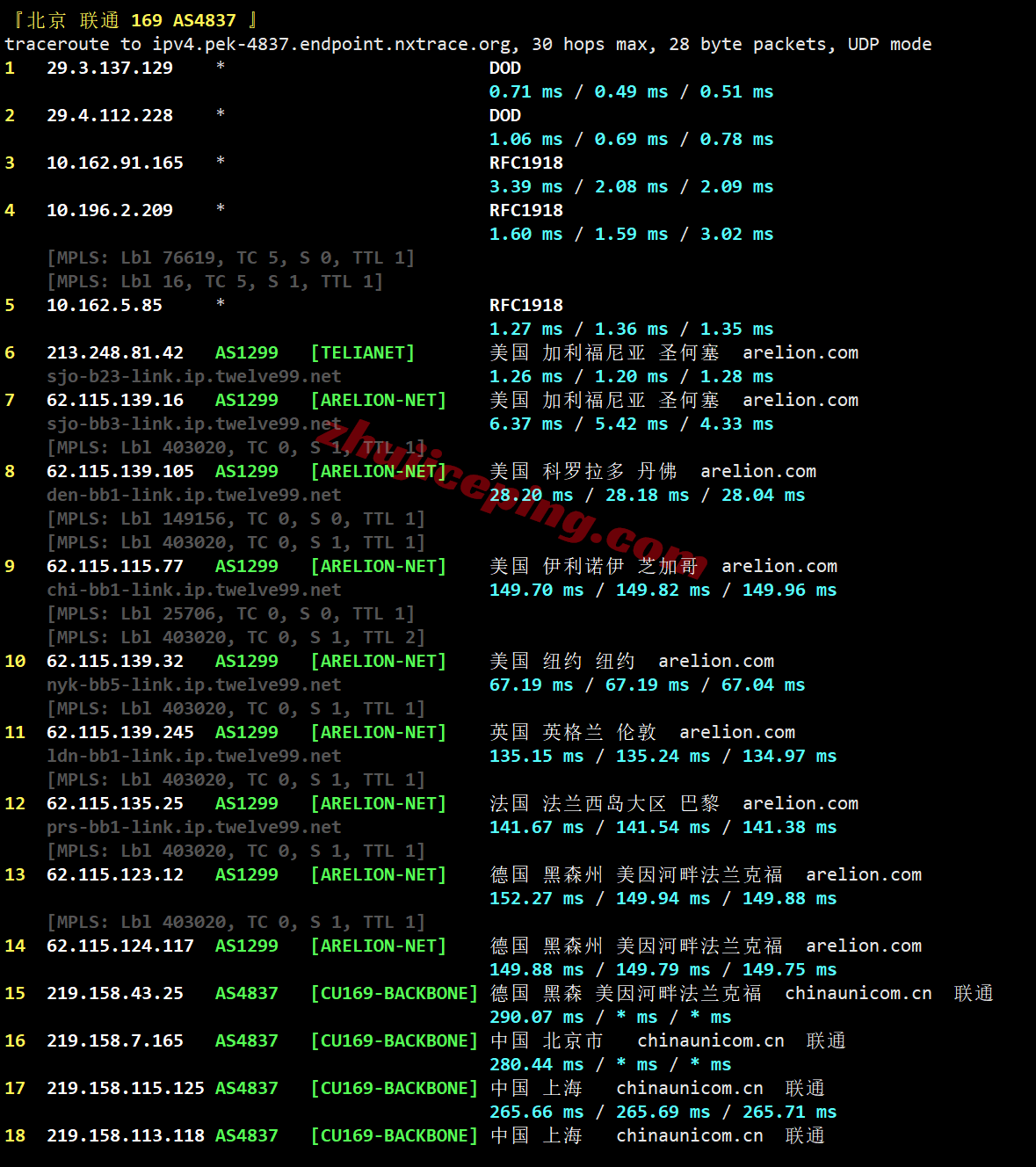Click IP 10.162.91.165 at hop 3
The image size is (1036, 1167).
coord(115,163)
